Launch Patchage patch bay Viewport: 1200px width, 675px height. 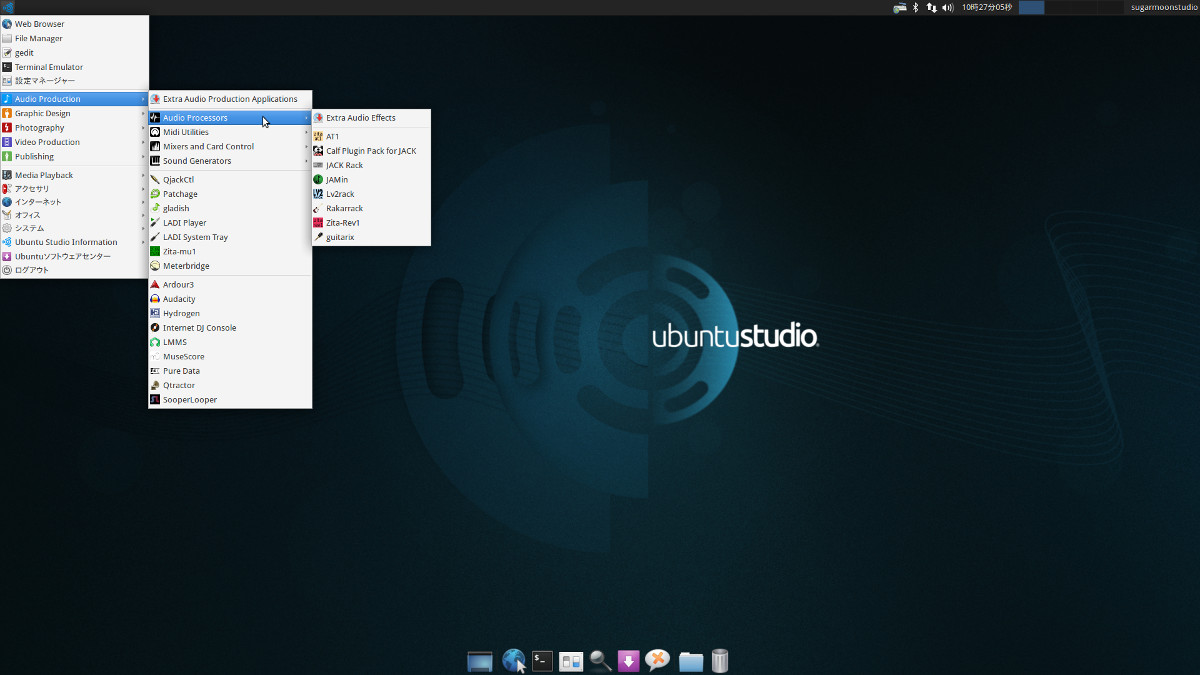click(x=230, y=194)
